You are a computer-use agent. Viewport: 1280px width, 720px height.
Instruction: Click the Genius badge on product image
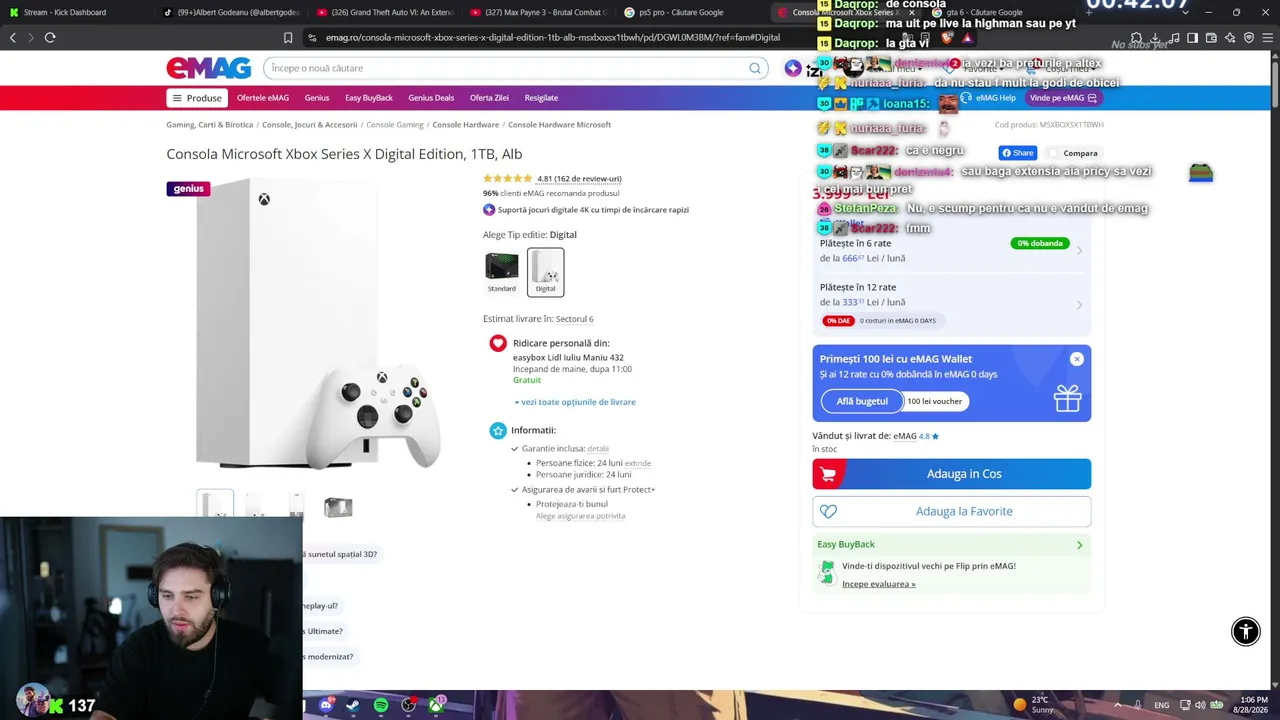click(188, 189)
